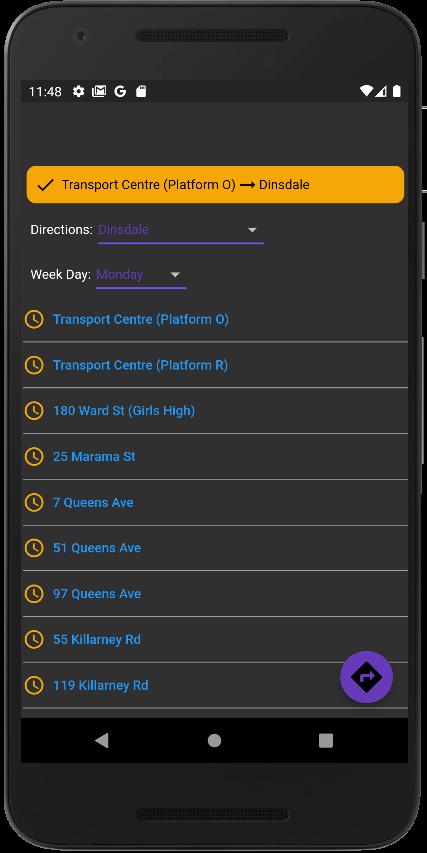Image resolution: width=427 pixels, height=853 pixels.
Task: Tap clock icon beside 55 Killarney Rd
Action: coord(34,639)
